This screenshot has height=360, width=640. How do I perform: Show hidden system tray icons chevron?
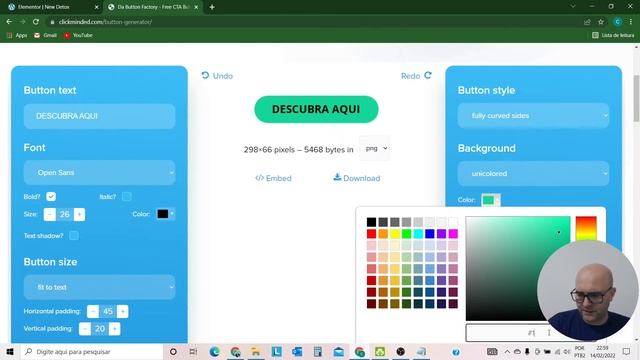pos(507,351)
